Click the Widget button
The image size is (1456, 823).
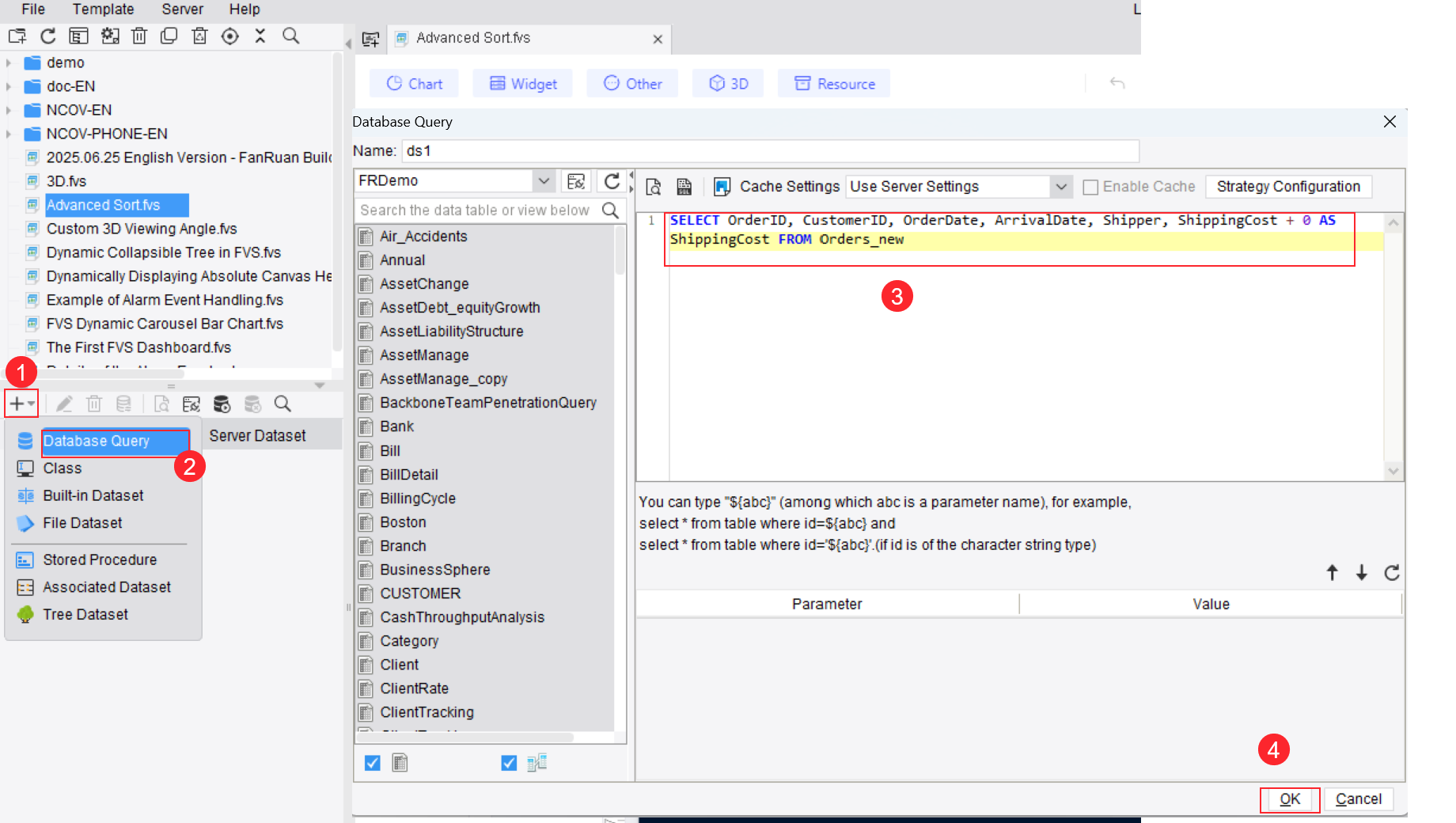pyautogui.click(x=522, y=84)
